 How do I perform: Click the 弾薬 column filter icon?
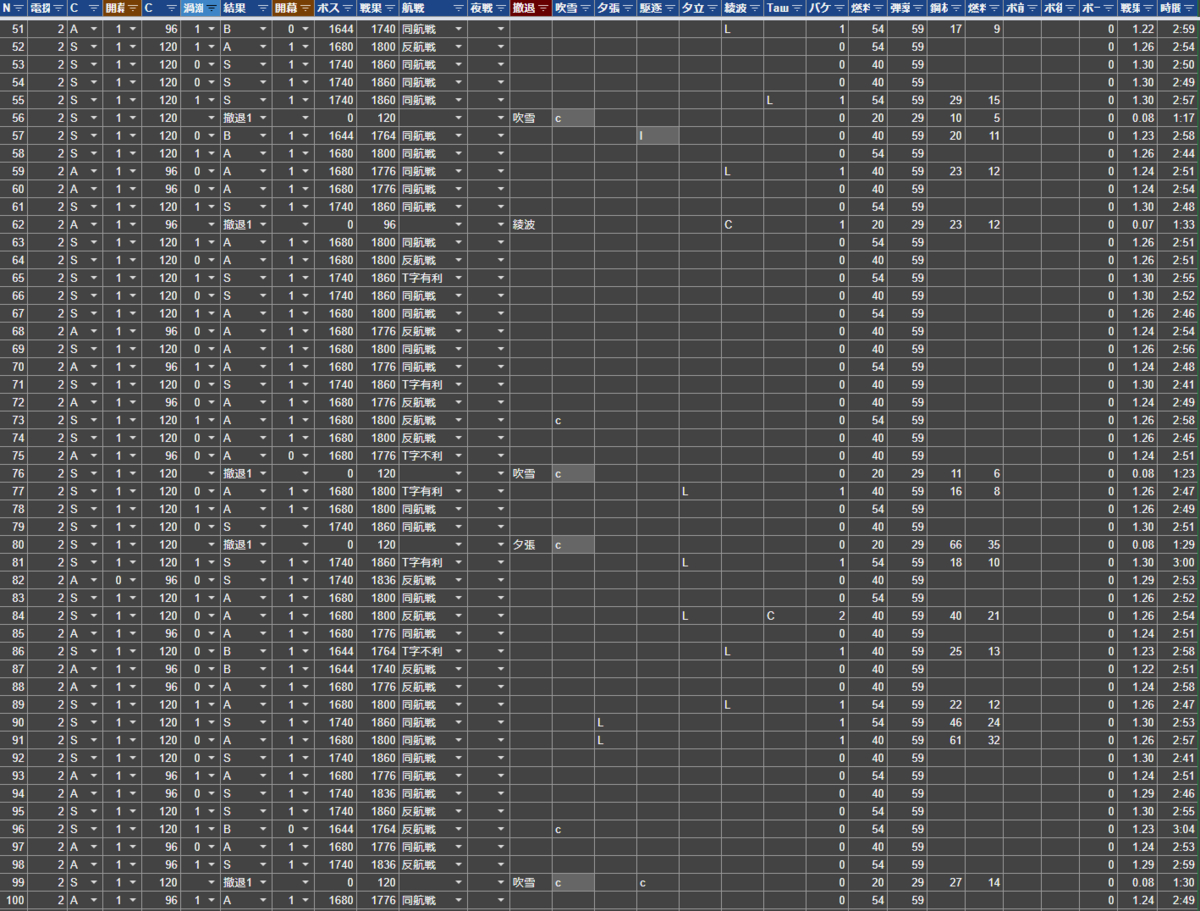pos(918,8)
